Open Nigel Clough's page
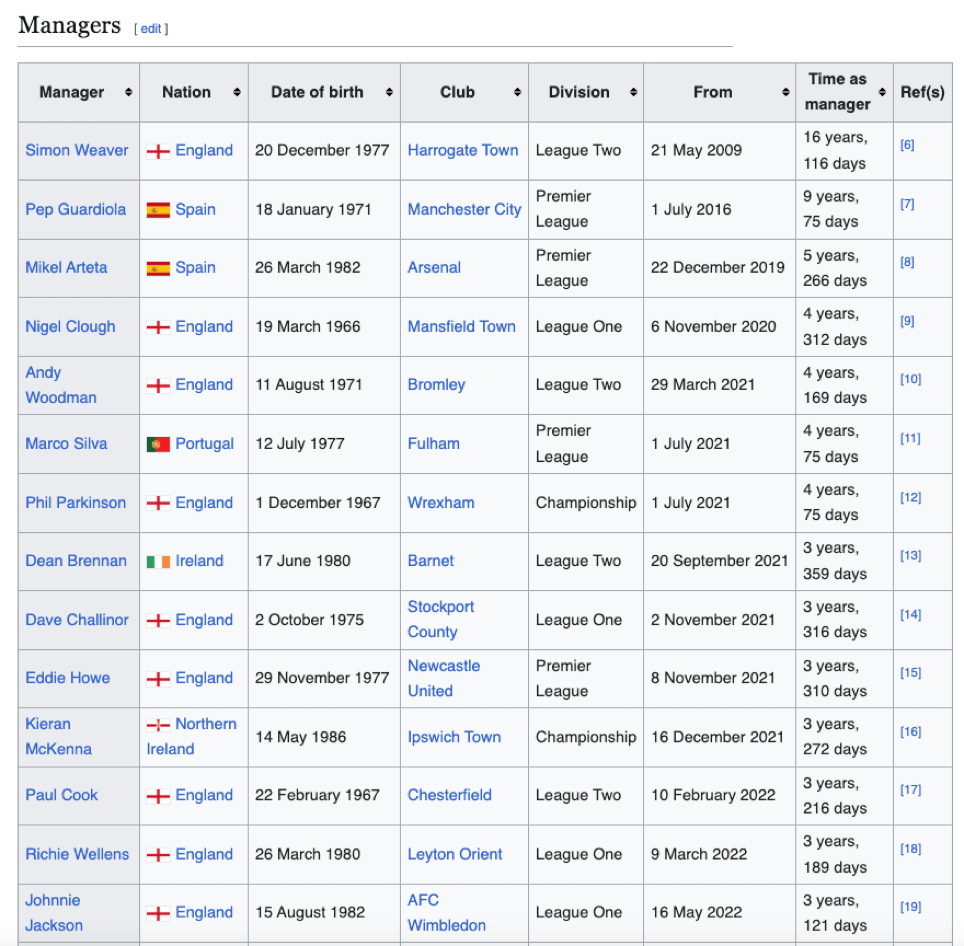This screenshot has height=946, width=964. [x=70, y=327]
